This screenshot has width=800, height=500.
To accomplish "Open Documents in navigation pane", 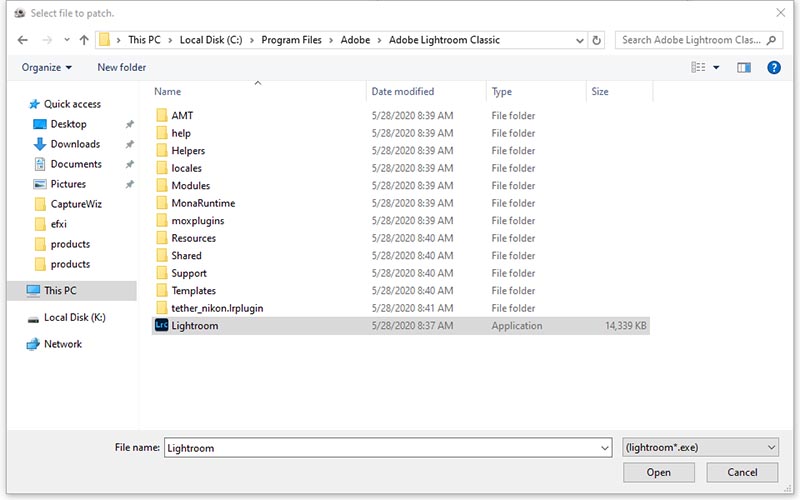I will (76, 164).
